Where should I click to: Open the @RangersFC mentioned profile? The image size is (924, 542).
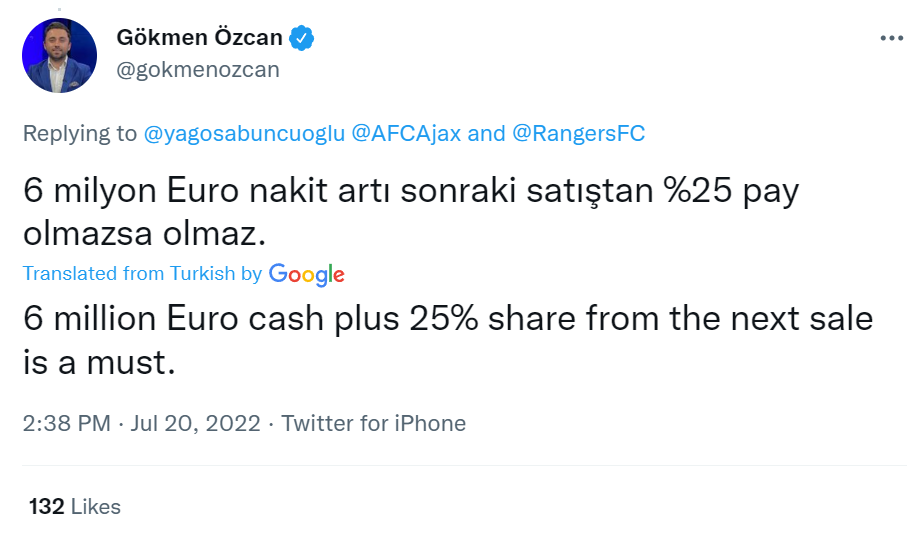(x=579, y=134)
